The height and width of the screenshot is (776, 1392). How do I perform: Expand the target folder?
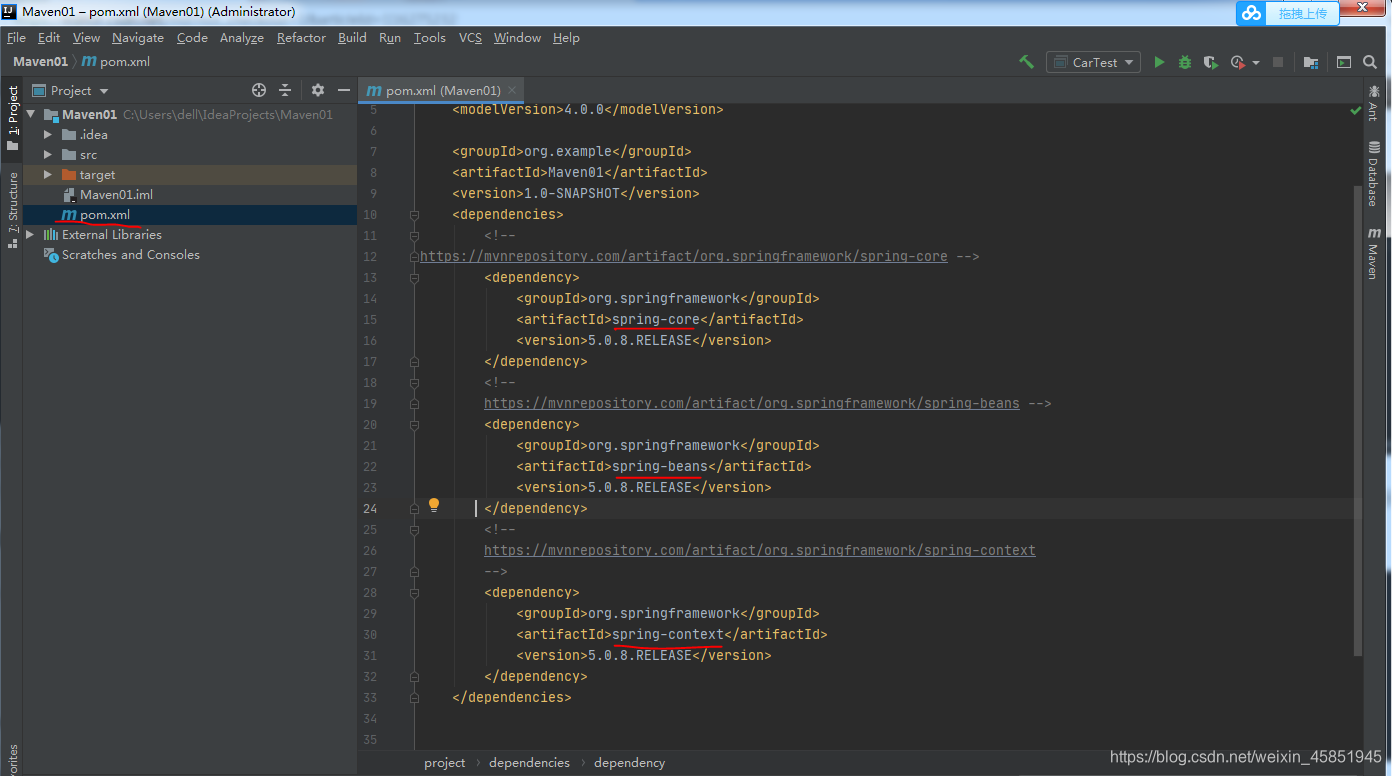coord(47,175)
